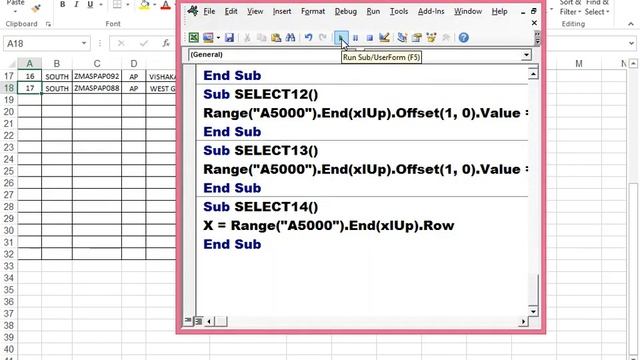Screen dimensions: 640x360
Task: Open VBA Help question mark icon
Action: [463, 38]
